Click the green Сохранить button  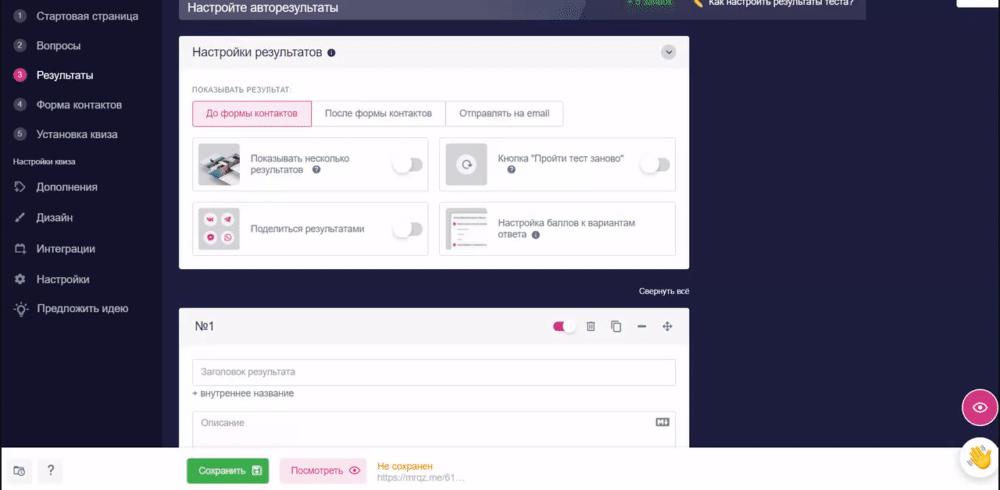pyautogui.click(x=228, y=471)
